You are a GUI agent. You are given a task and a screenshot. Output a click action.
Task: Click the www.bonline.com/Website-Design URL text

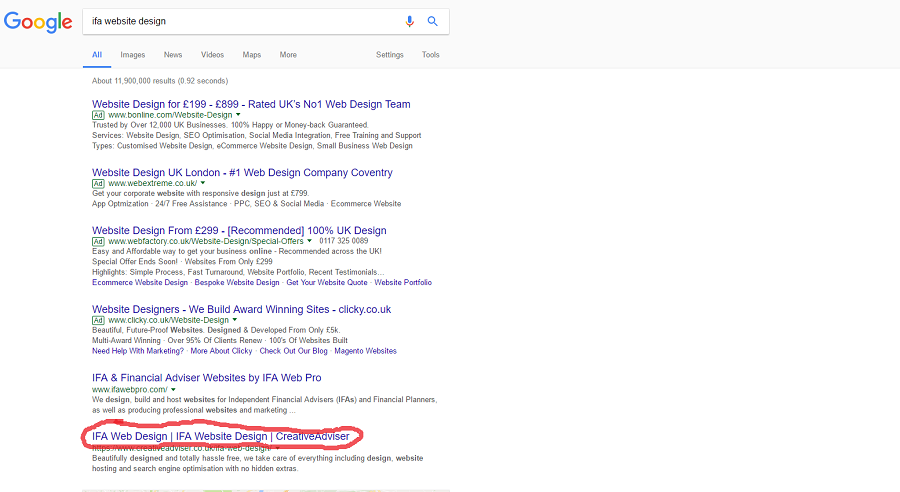[x=170, y=115]
